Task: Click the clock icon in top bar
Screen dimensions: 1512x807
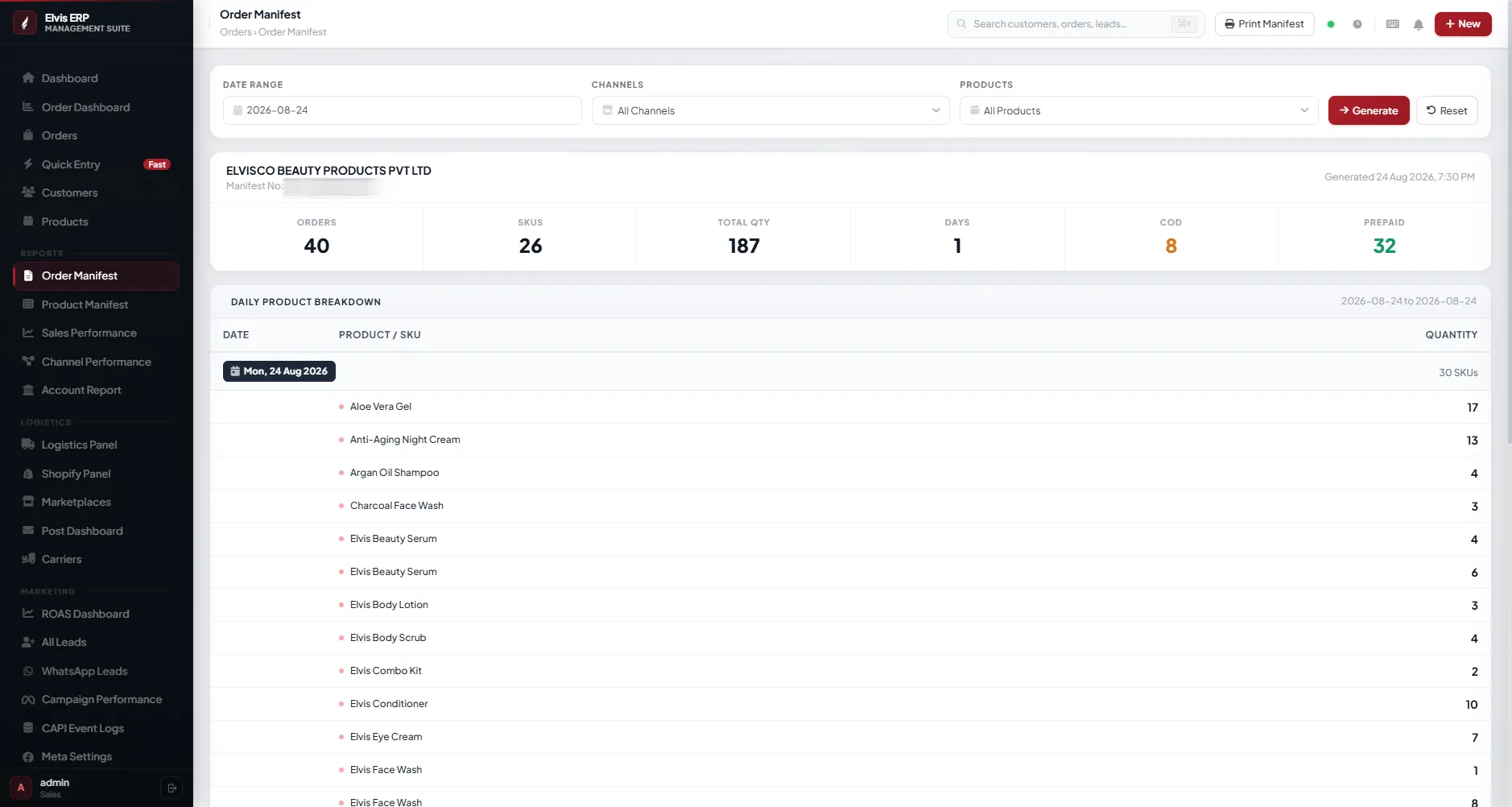Action: [1357, 24]
